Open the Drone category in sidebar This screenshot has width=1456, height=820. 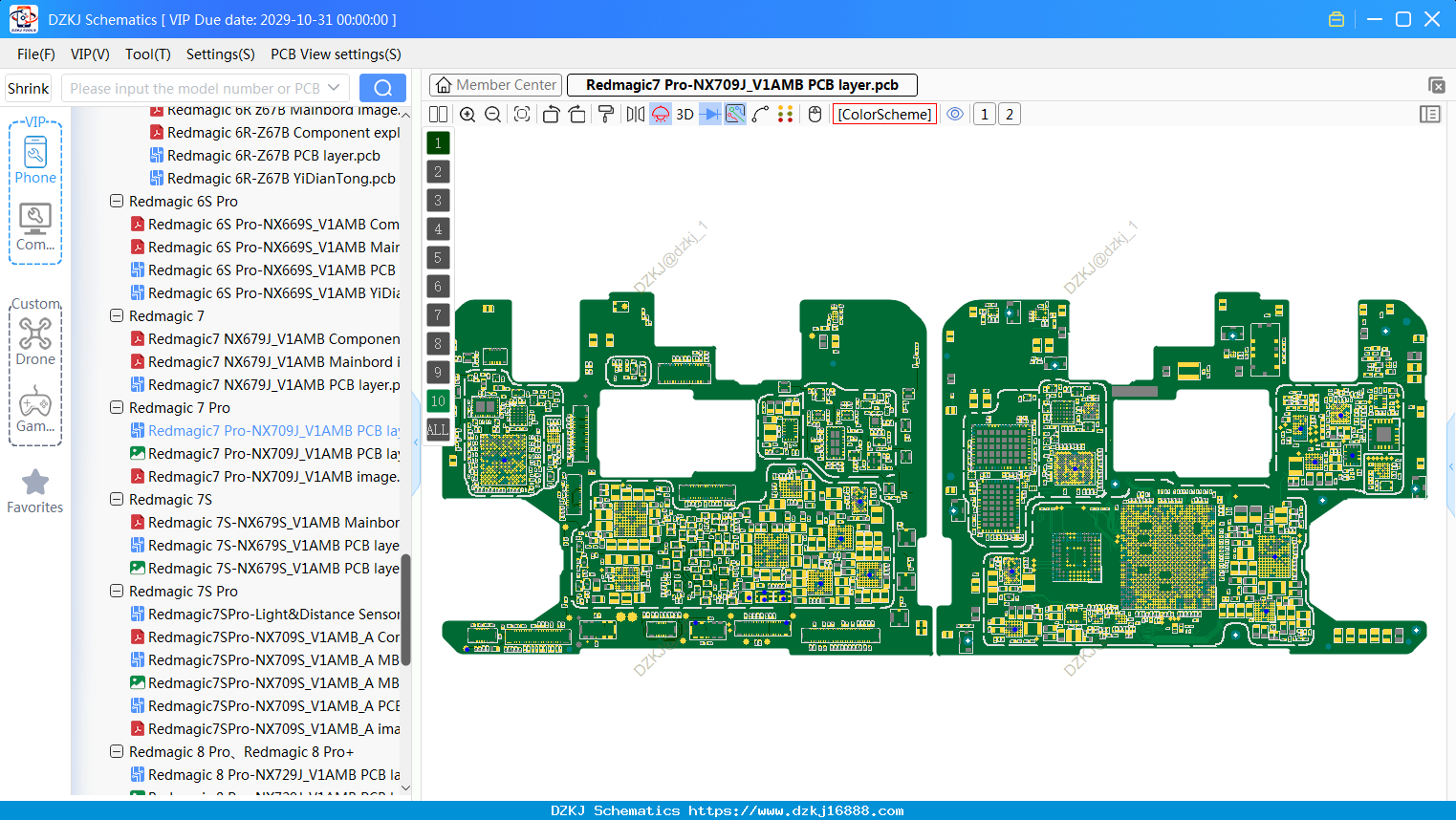35,341
